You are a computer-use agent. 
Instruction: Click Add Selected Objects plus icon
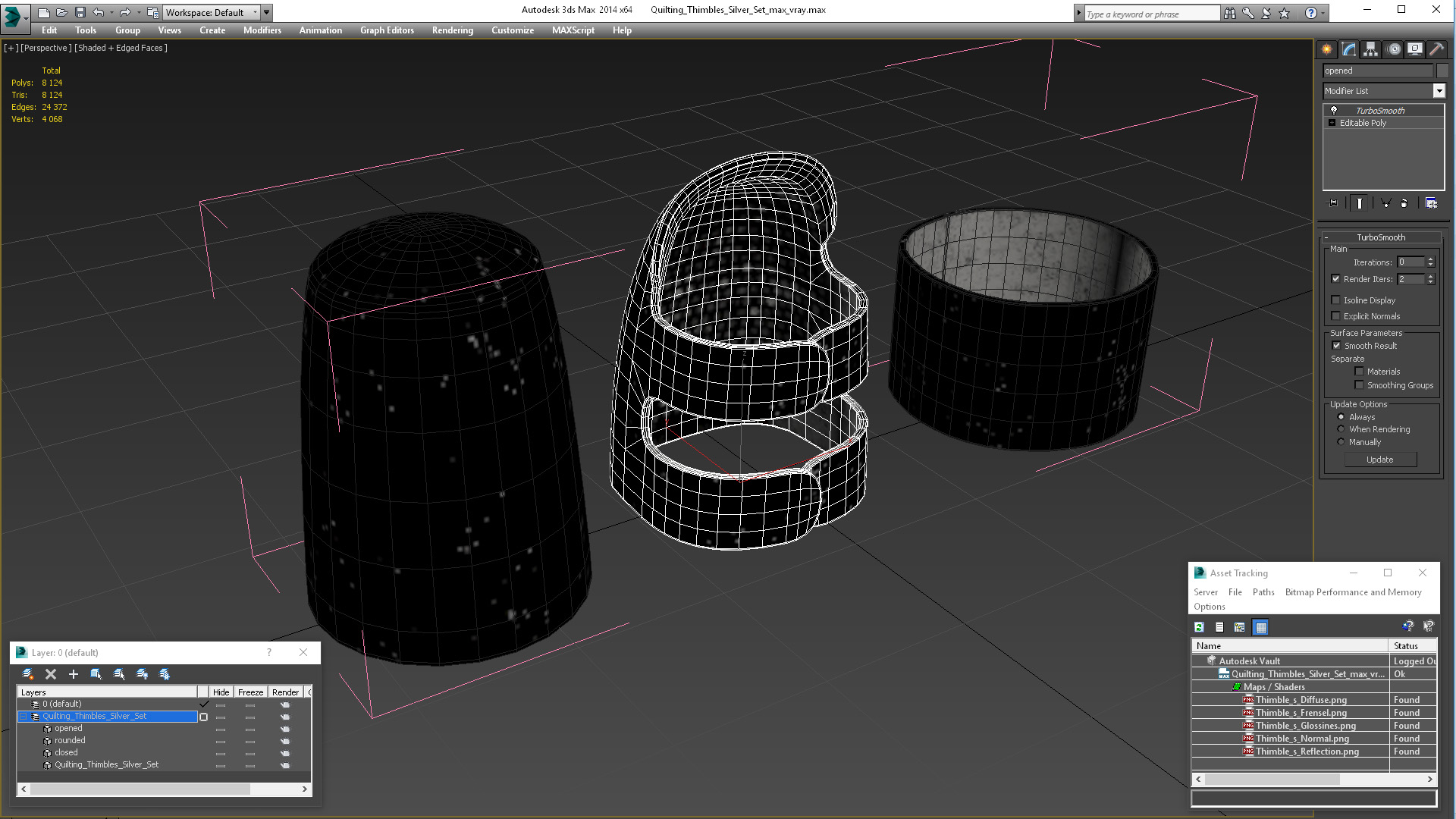click(74, 674)
